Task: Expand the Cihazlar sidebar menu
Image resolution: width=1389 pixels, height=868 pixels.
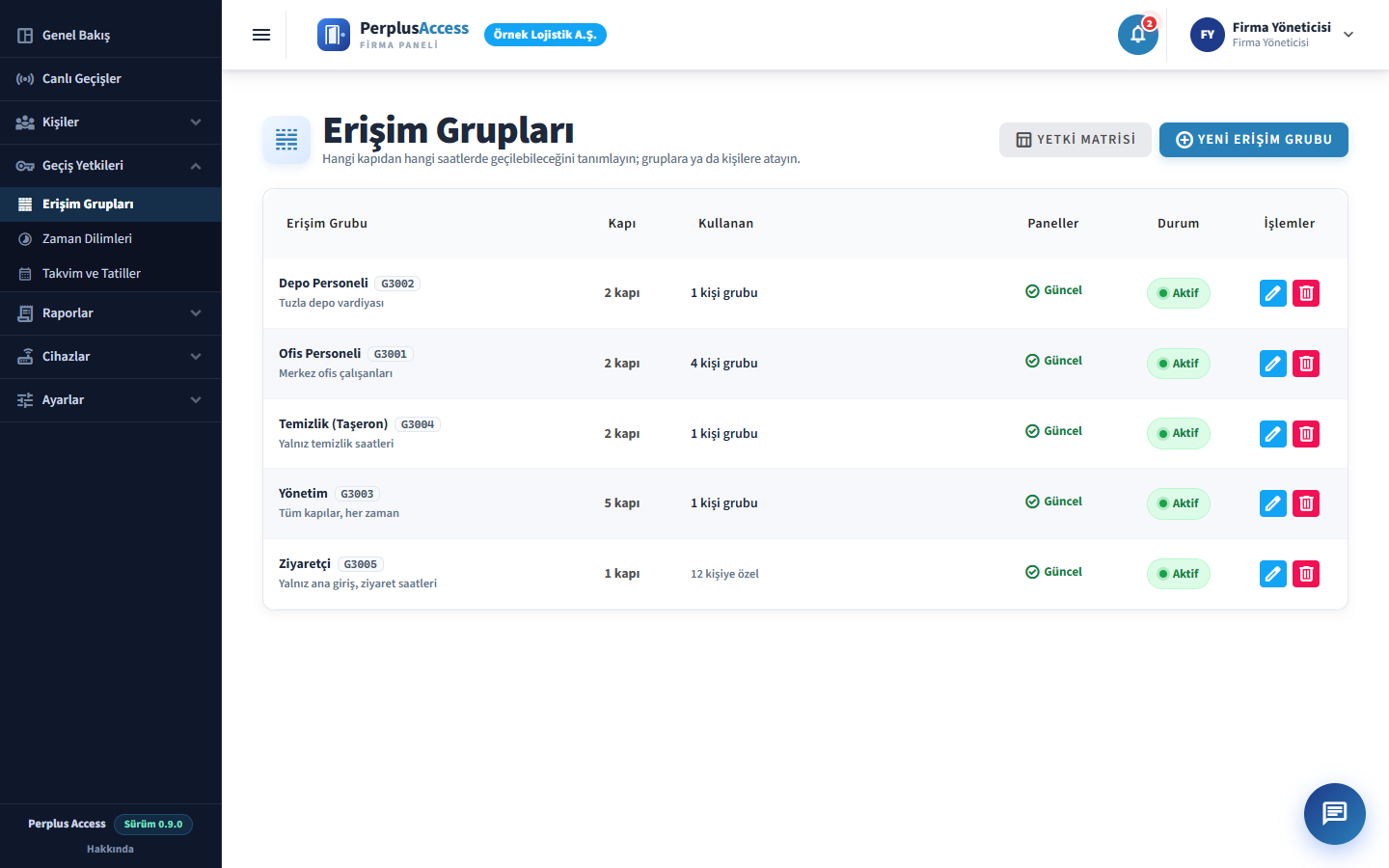Action: 111,357
